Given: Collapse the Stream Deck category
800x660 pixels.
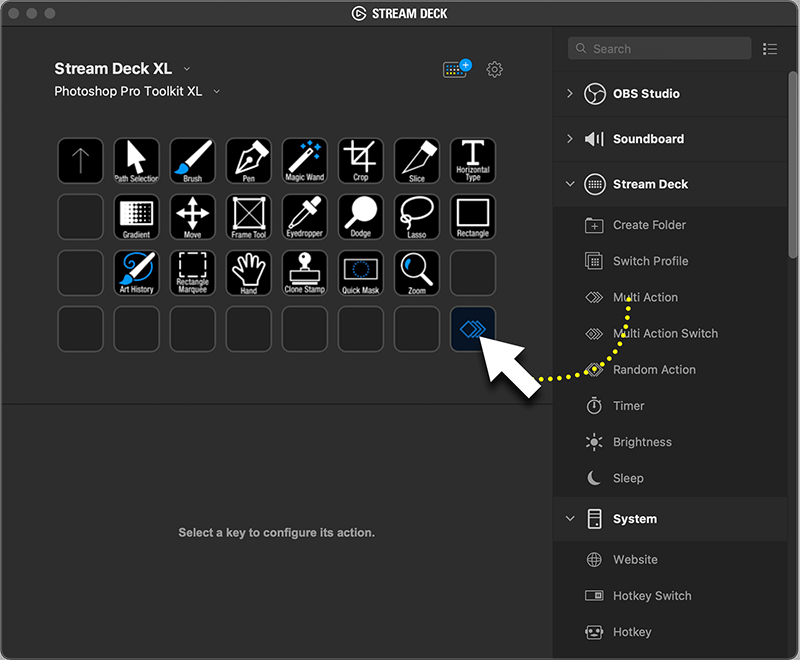Looking at the screenshot, I should 570,184.
